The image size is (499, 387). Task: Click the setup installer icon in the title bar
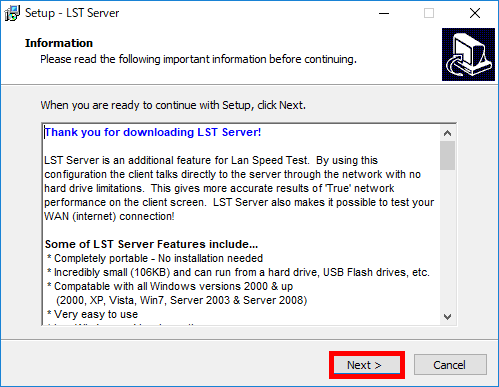[12, 13]
